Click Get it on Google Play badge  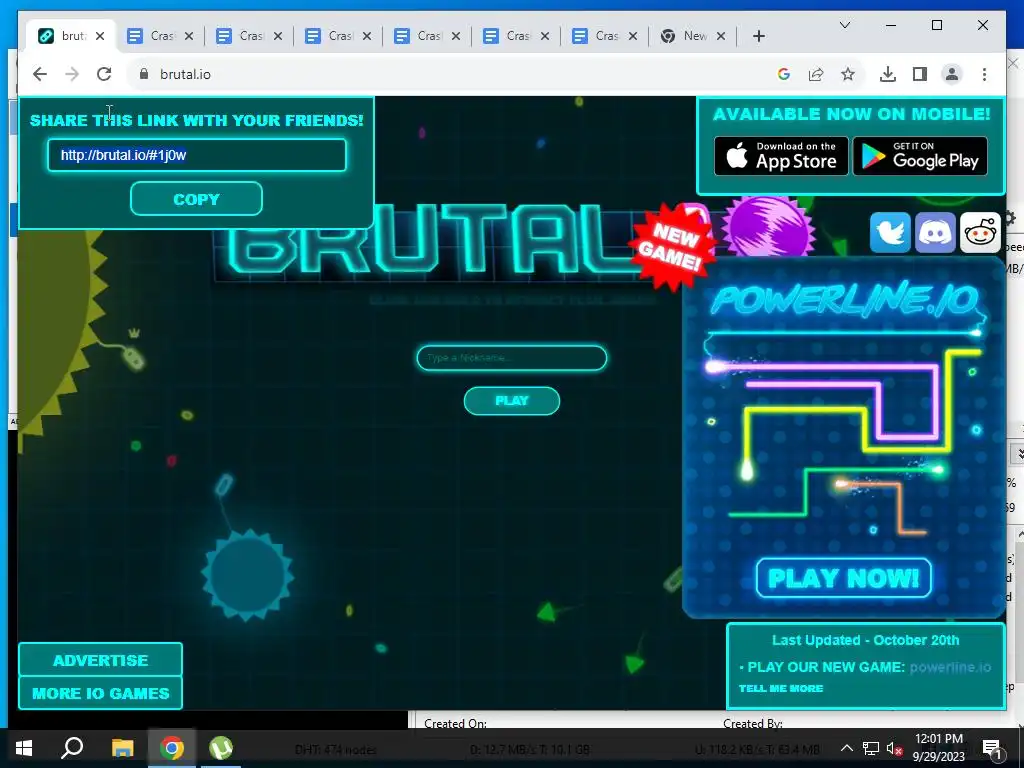click(x=920, y=156)
